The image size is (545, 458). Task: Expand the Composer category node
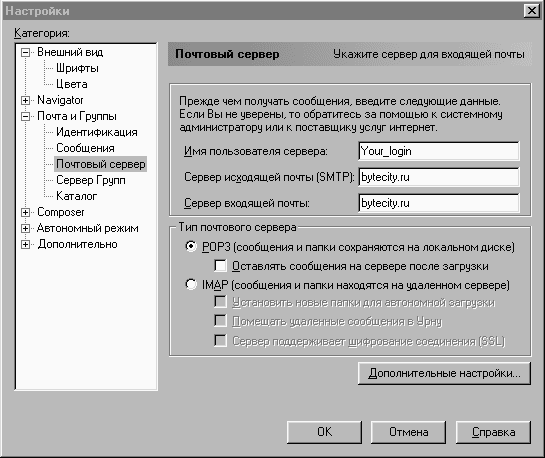click(25, 212)
